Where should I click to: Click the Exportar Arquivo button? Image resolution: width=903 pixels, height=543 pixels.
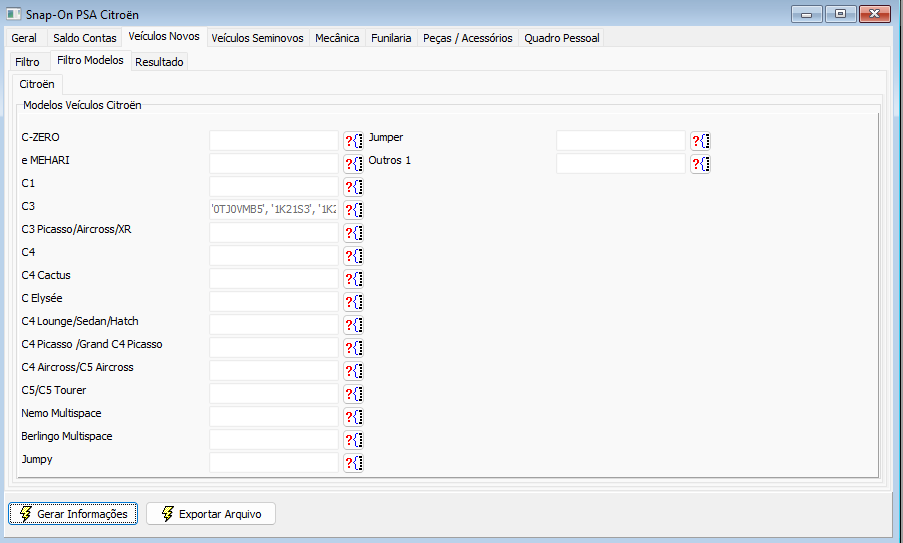(x=211, y=514)
